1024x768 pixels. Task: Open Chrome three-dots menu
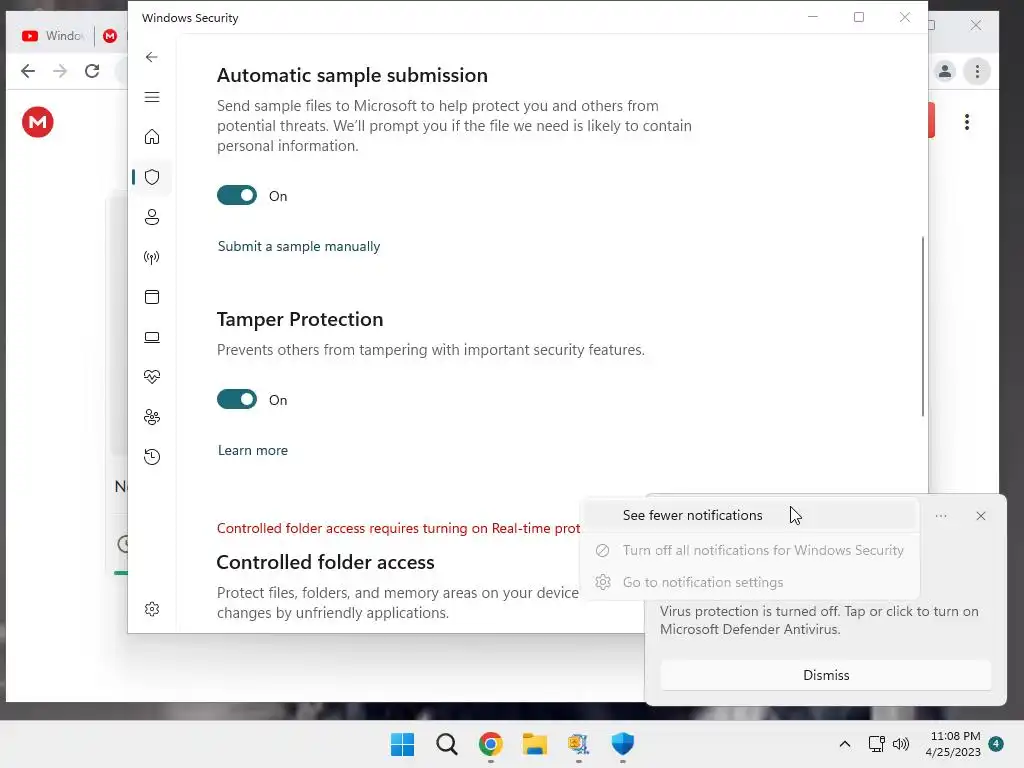tap(977, 71)
